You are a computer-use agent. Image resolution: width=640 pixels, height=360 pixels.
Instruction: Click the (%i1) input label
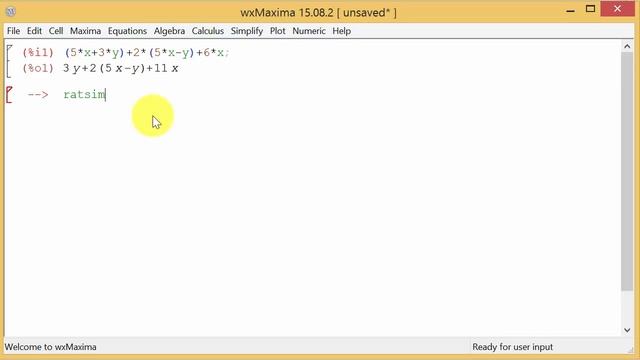(x=38, y=53)
